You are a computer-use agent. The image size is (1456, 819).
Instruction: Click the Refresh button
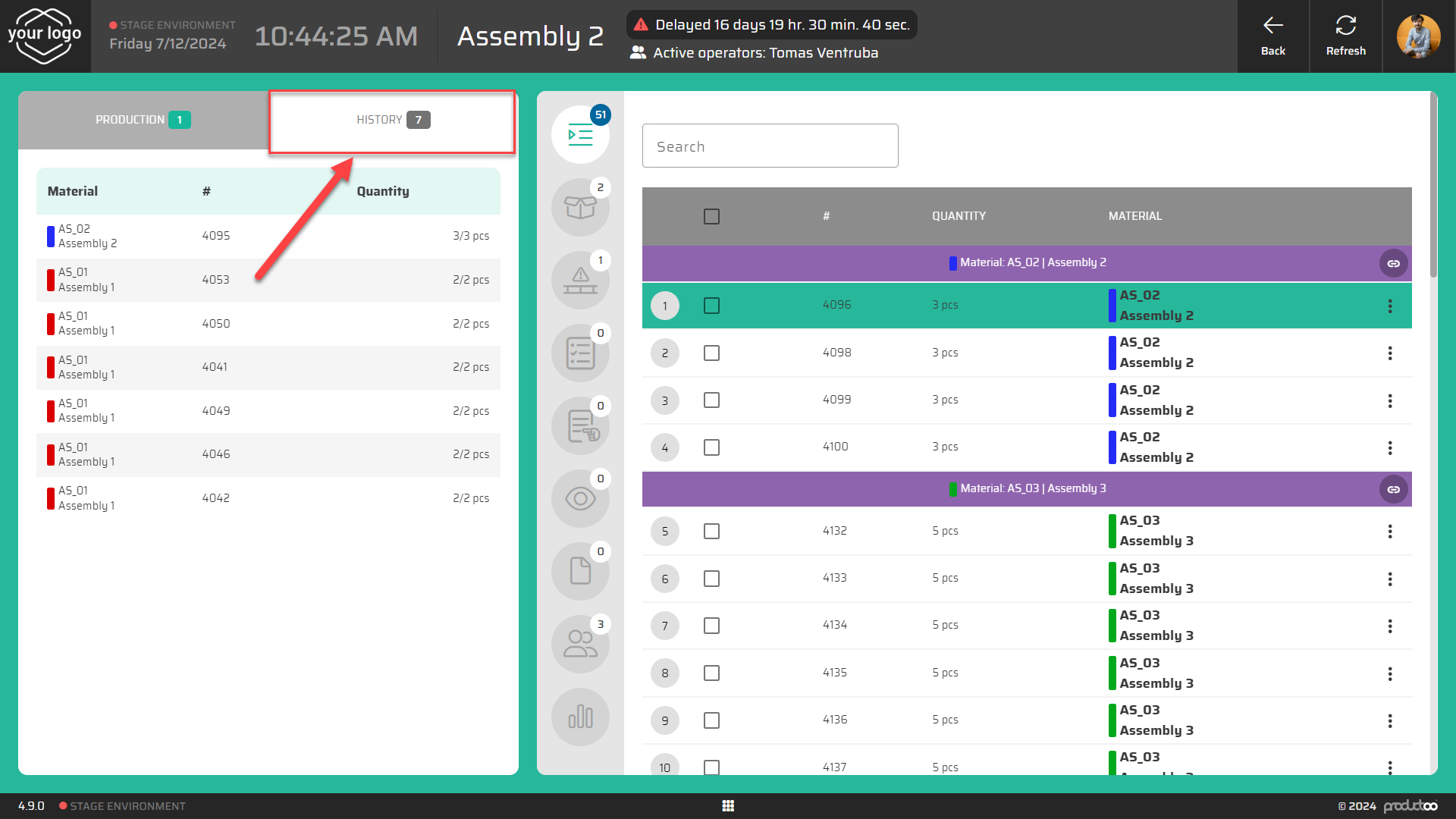[x=1345, y=36]
